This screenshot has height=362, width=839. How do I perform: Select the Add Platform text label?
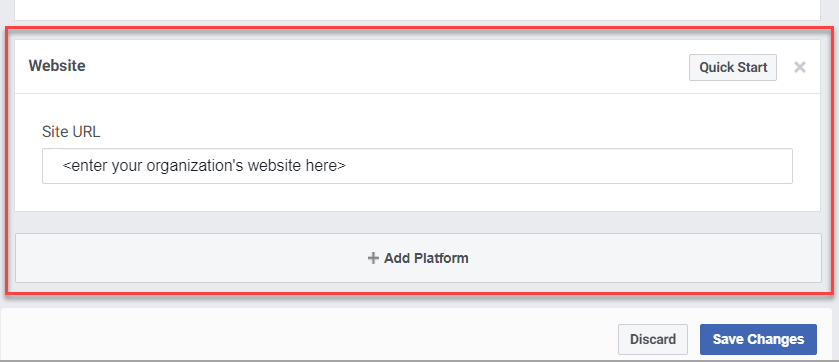[x=426, y=258]
